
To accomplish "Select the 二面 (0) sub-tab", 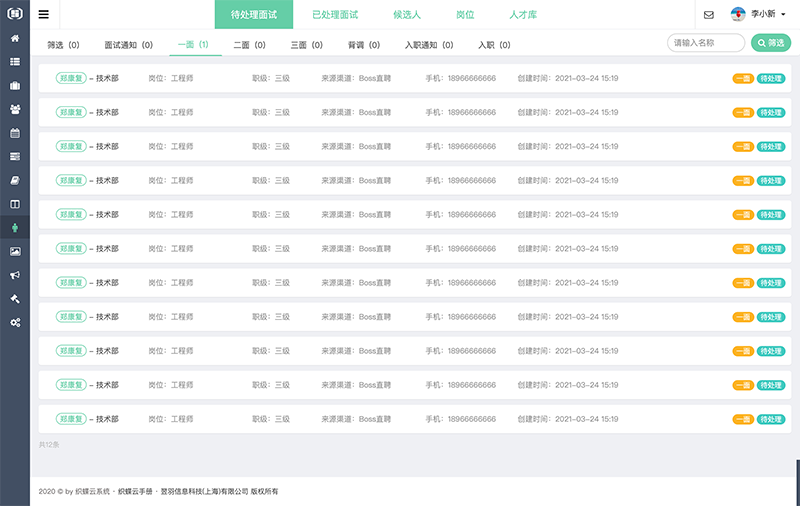I will coord(249,45).
